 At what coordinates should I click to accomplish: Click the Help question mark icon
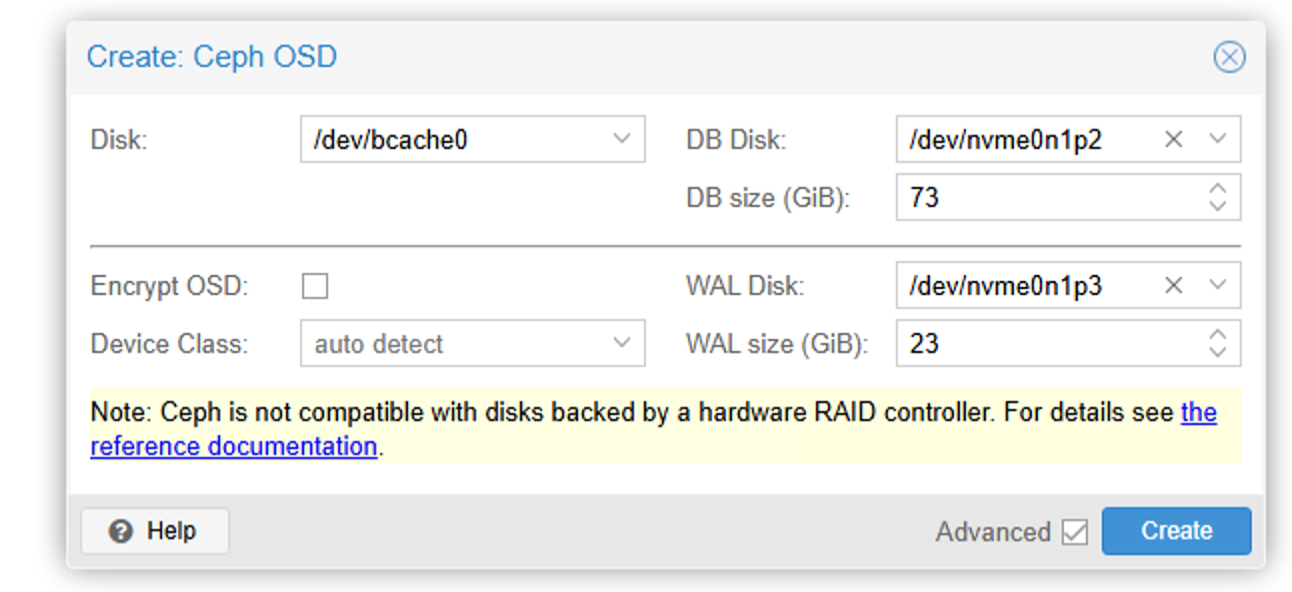coord(121,531)
